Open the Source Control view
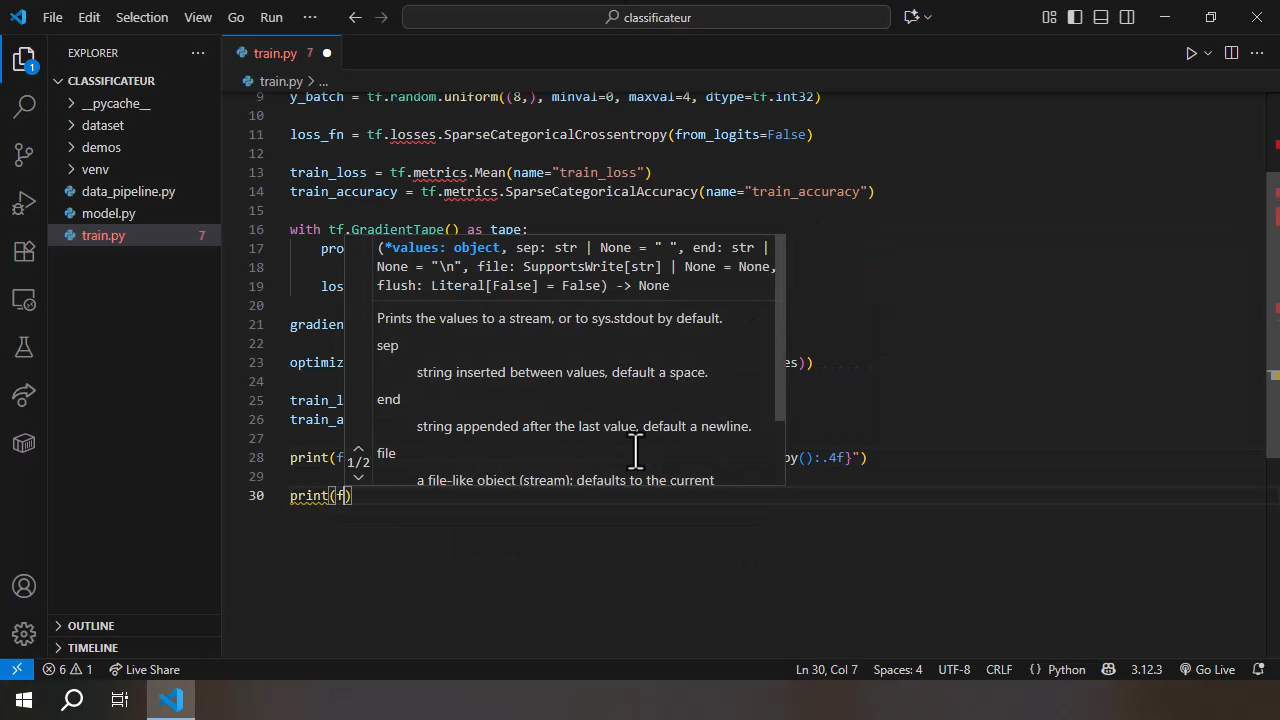This screenshot has width=1280, height=720. click(x=24, y=154)
